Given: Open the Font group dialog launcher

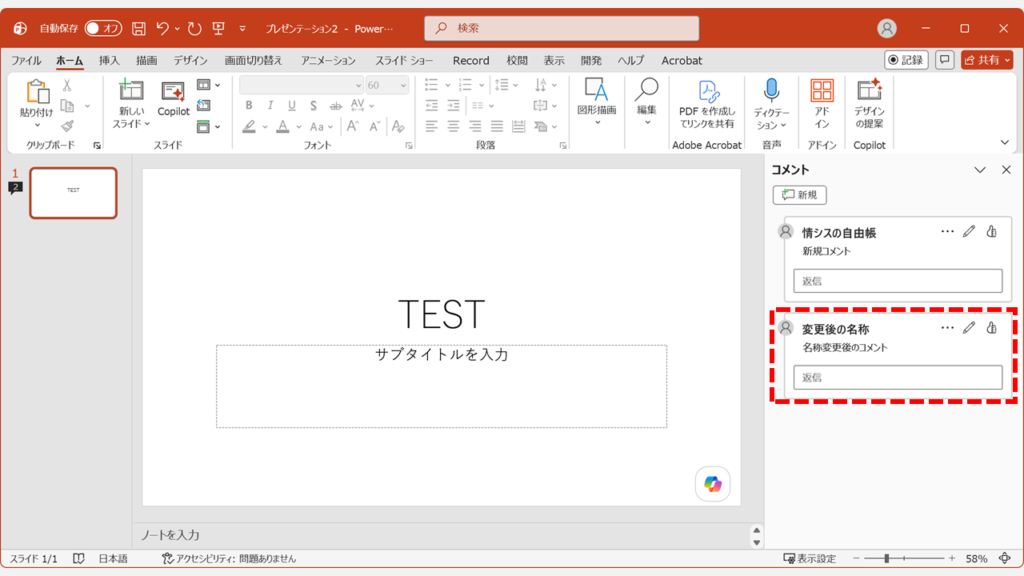Looking at the screenshot, I should point(409,146).
